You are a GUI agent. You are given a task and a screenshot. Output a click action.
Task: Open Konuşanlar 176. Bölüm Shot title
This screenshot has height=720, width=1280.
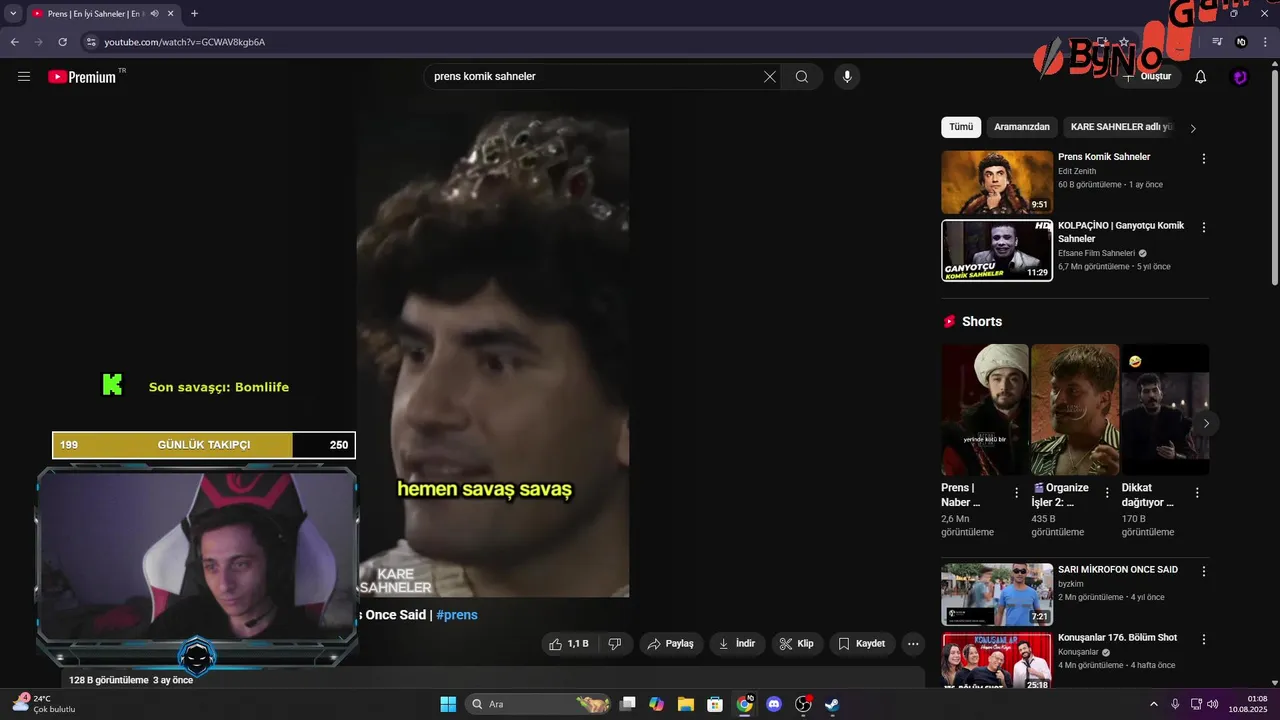click(1117, 638)
